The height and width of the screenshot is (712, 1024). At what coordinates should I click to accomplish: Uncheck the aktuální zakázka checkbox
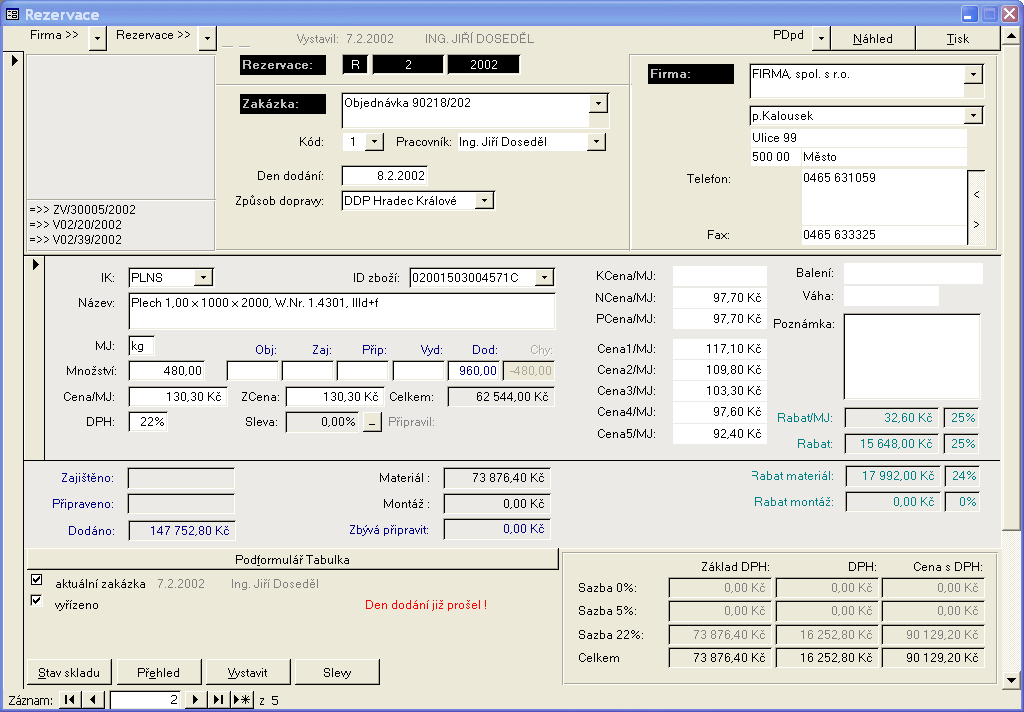click(37, 580)
